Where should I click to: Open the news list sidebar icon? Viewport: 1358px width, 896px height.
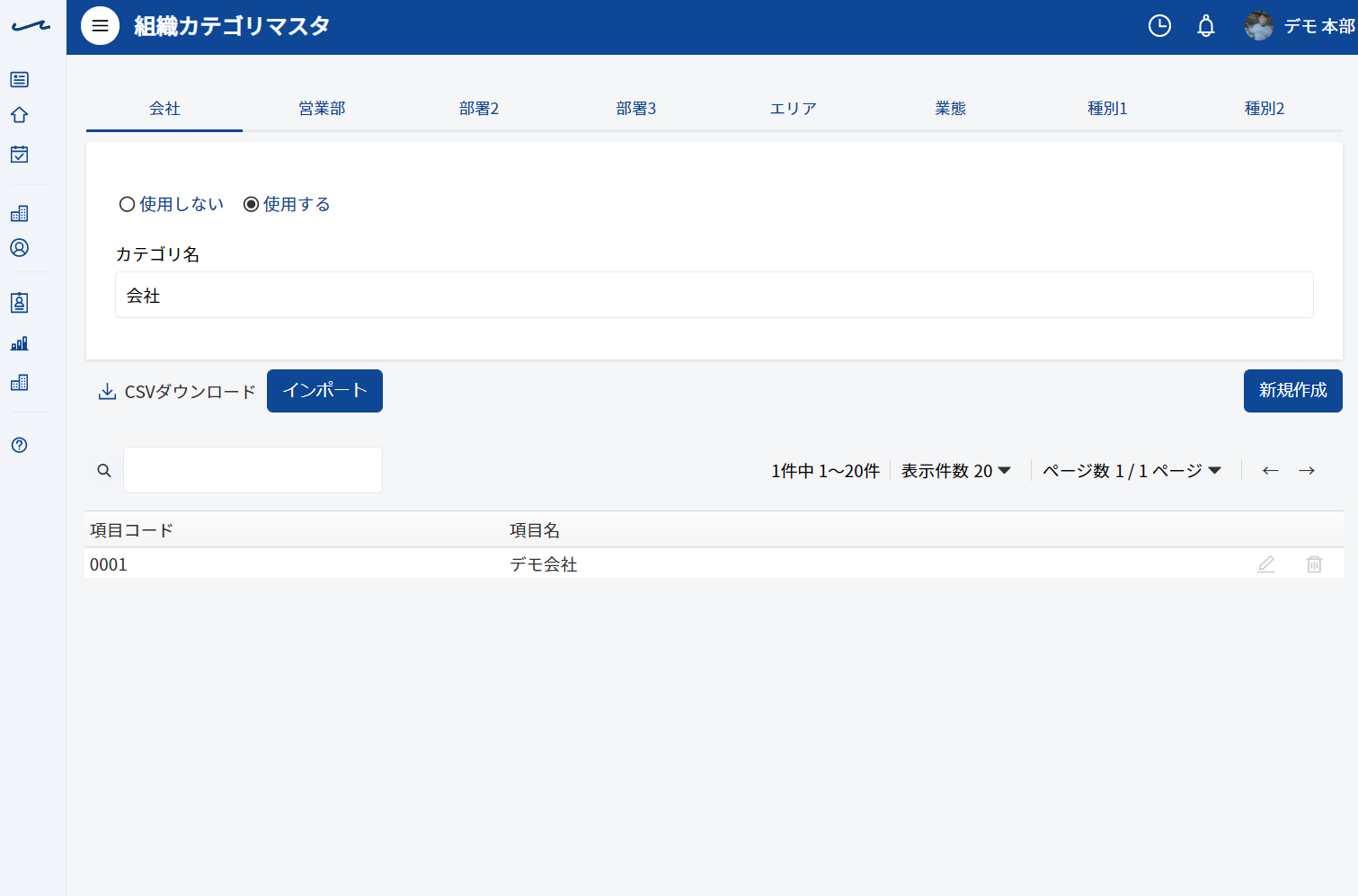(x=19, y=79)
